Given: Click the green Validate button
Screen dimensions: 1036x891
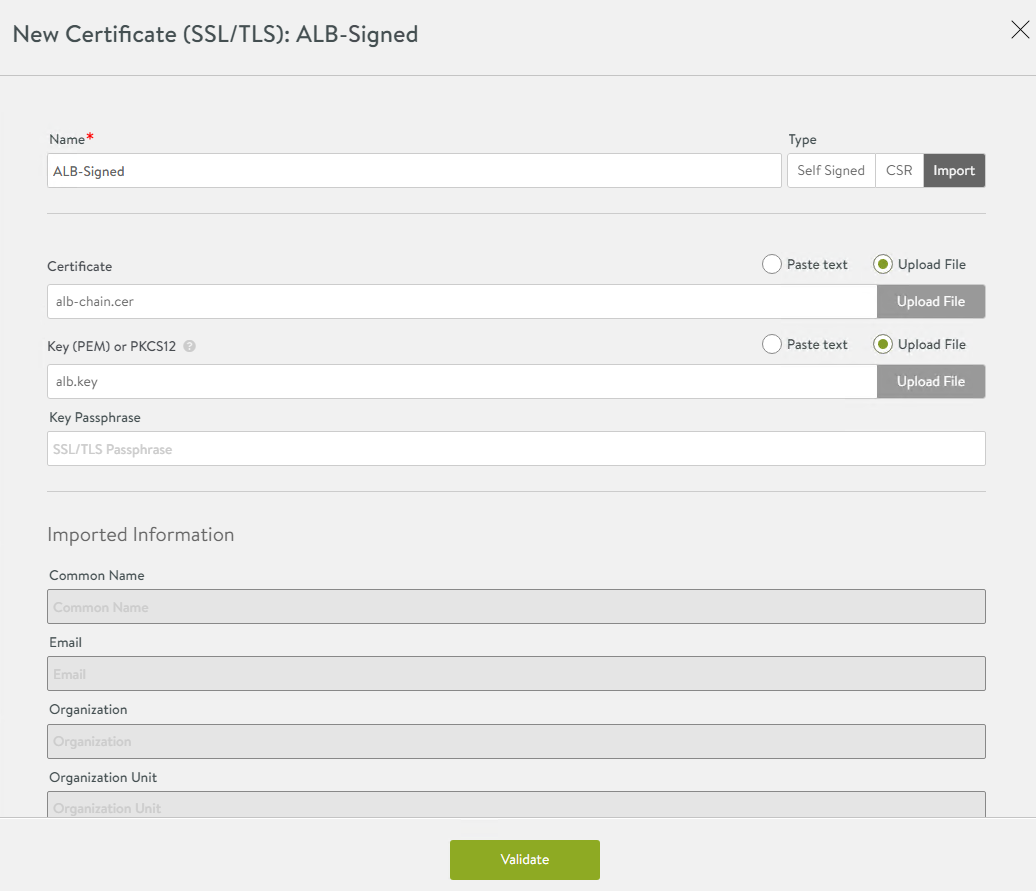Looking at the screenshot, I should [524, 860].
